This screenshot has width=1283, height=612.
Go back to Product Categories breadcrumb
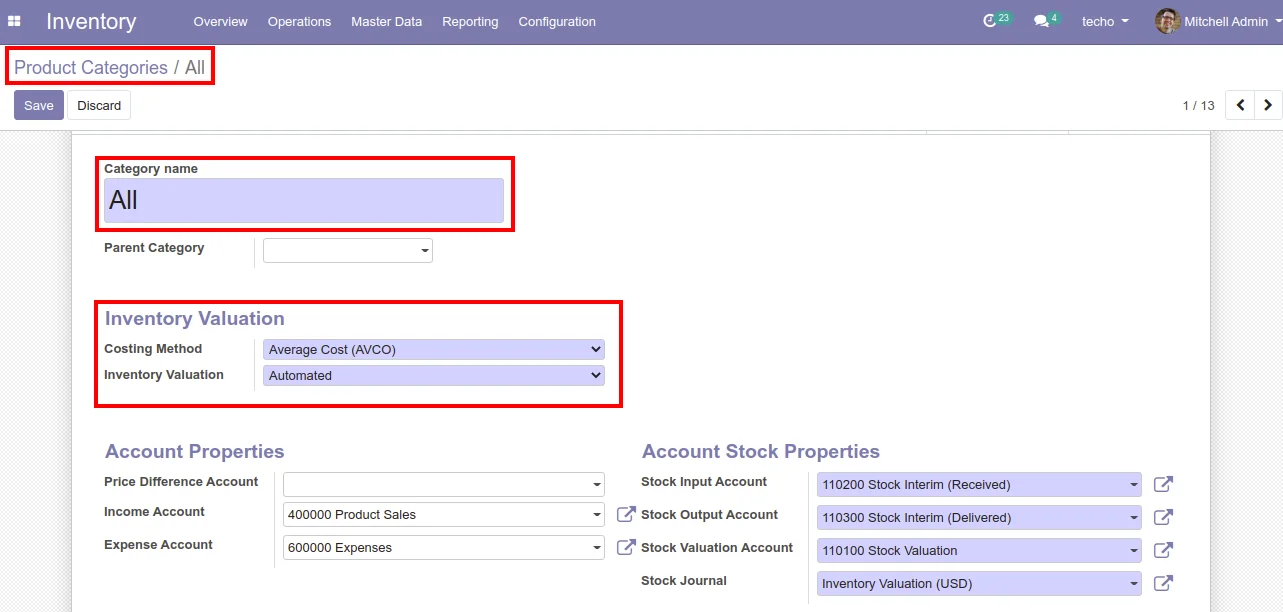[x=91, y=67]
